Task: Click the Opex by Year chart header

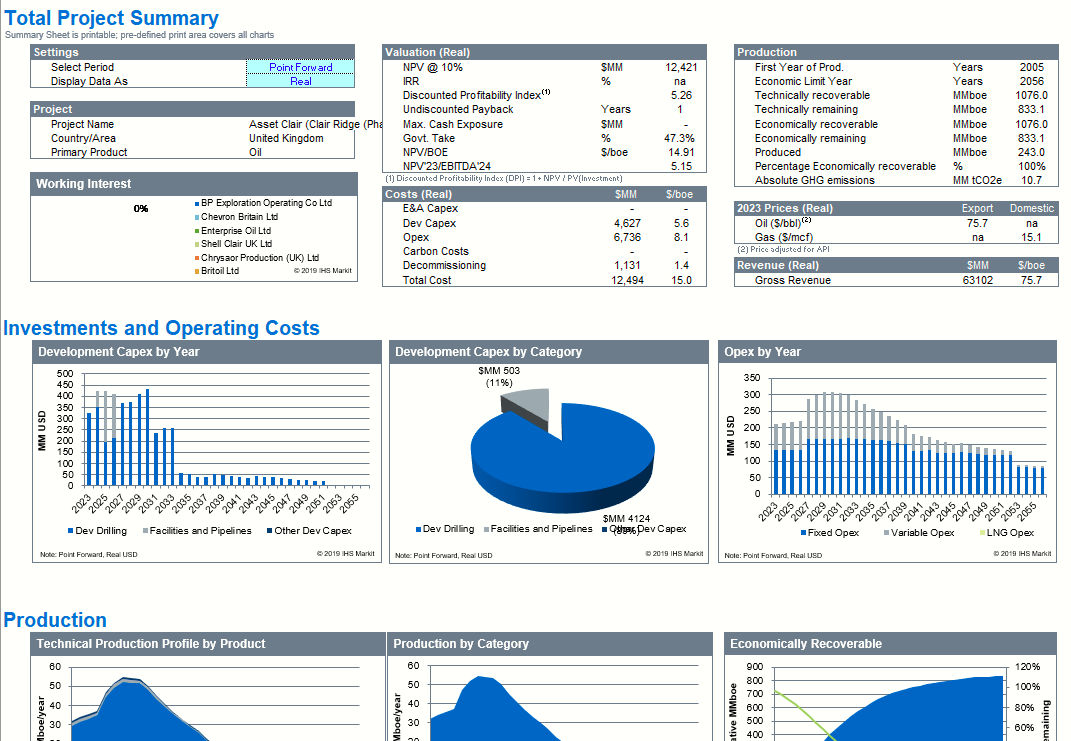Action: [x=763, y=352]
